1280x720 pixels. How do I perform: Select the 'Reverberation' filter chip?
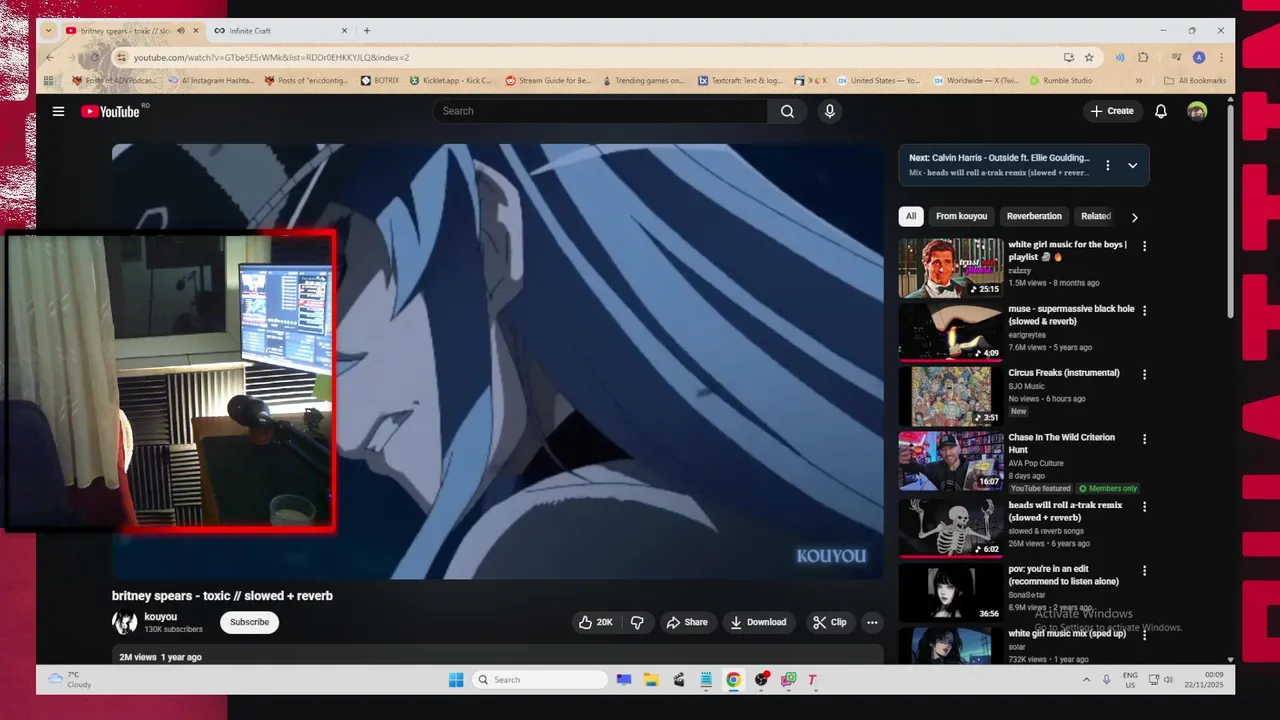click(1034, 216)
